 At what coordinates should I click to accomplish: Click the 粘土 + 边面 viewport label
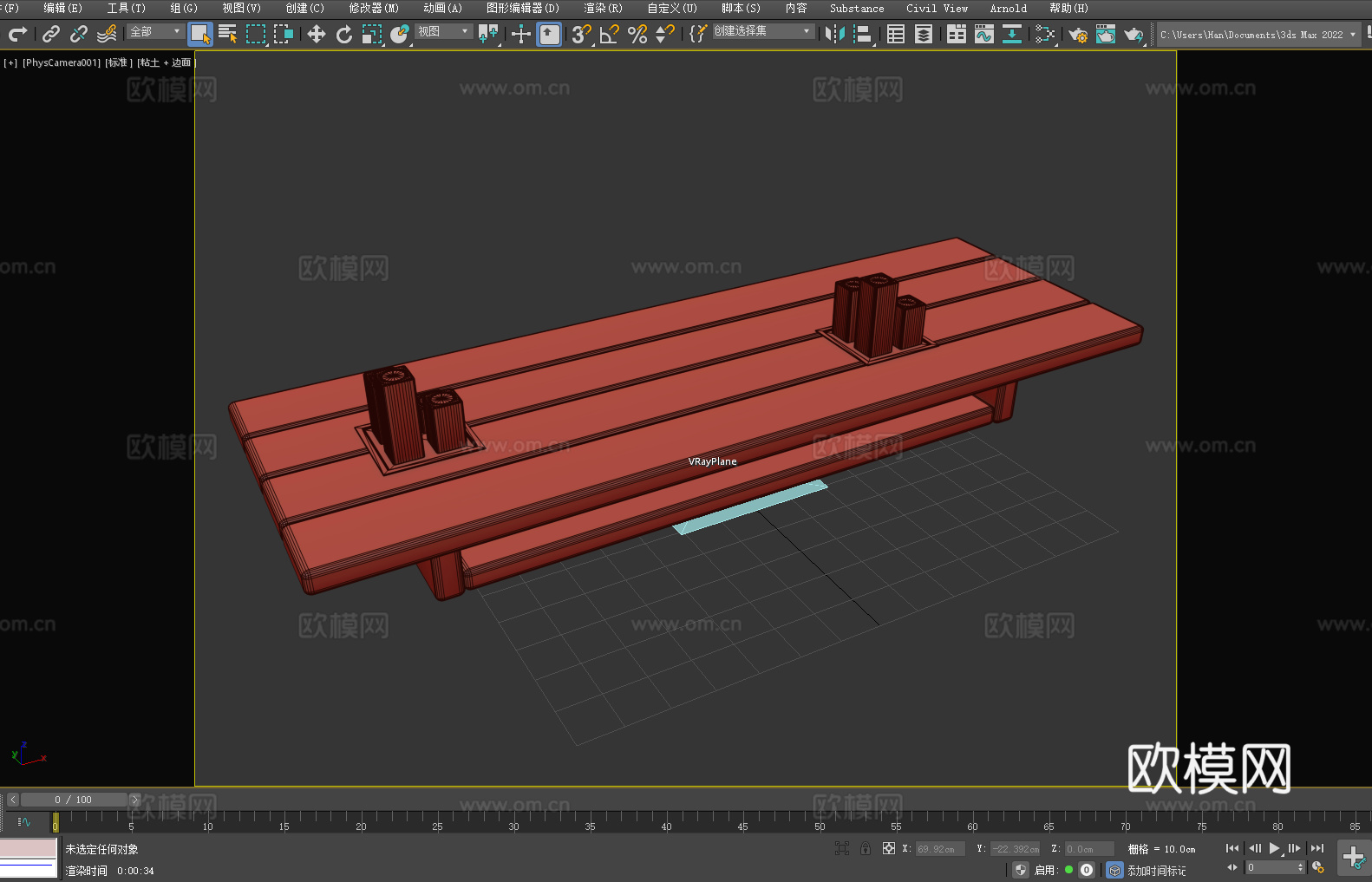pos(167,62)
